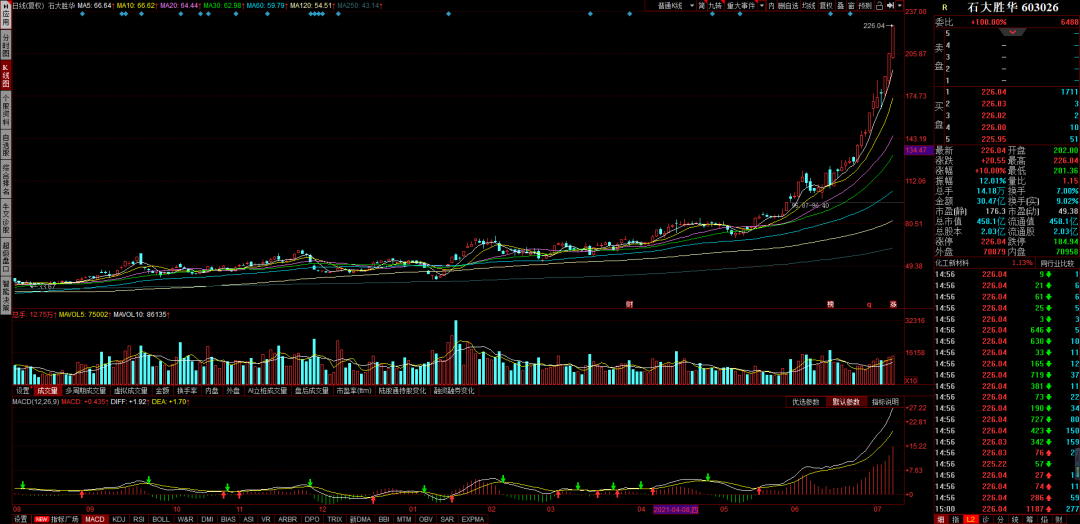The height and width of the screenshot is (524, 1080).
Task: Click the 2021-04-08 date marker on timeline
Action: point(676,510)
